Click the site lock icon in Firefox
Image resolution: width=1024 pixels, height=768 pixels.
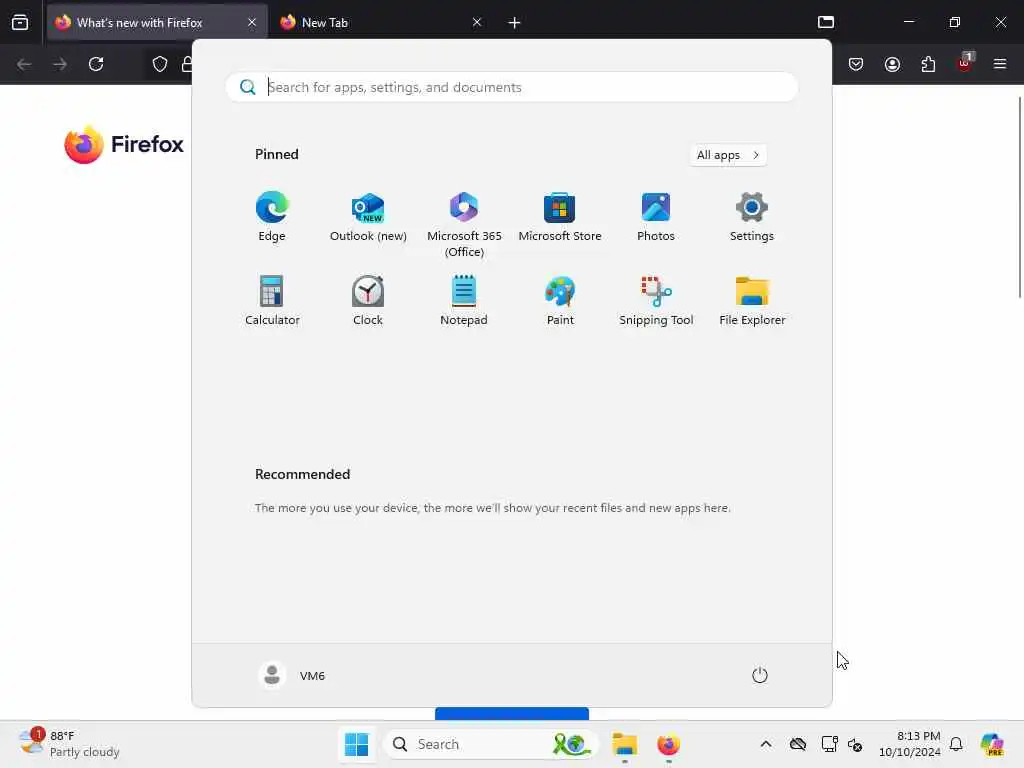point(186,64)
